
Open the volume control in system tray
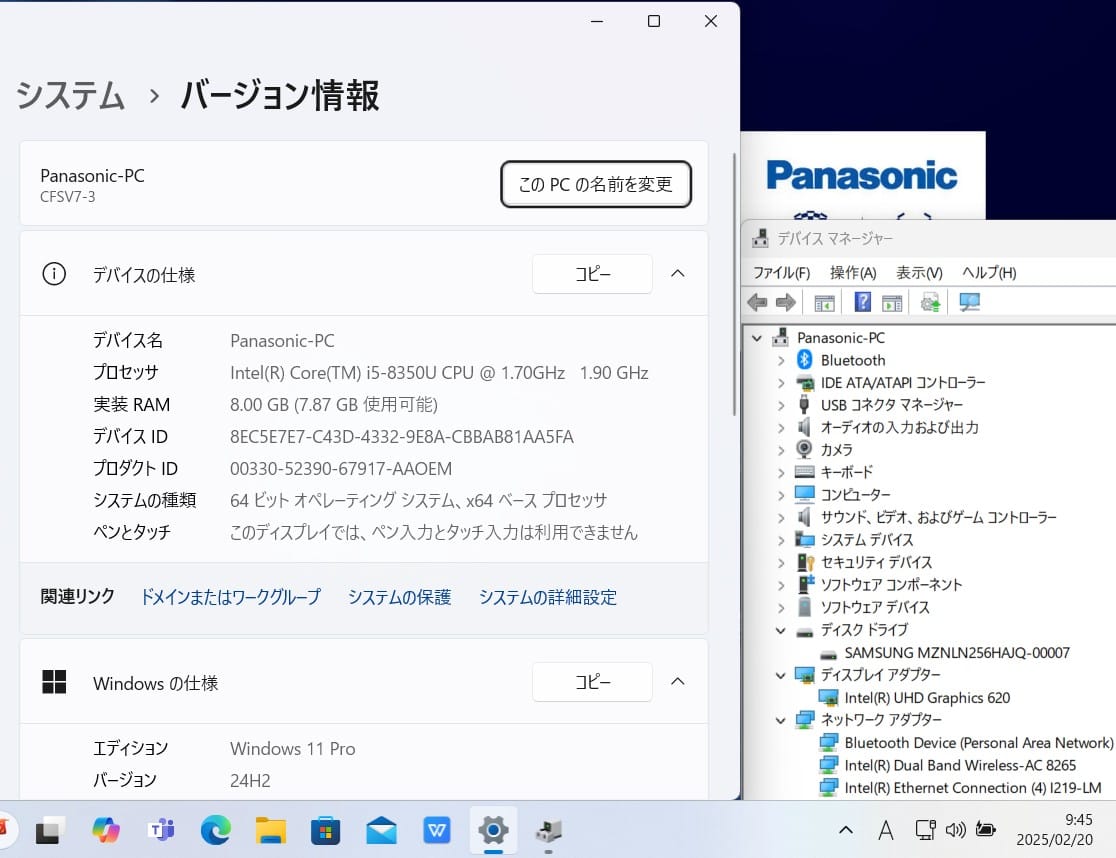coord(955,829)
